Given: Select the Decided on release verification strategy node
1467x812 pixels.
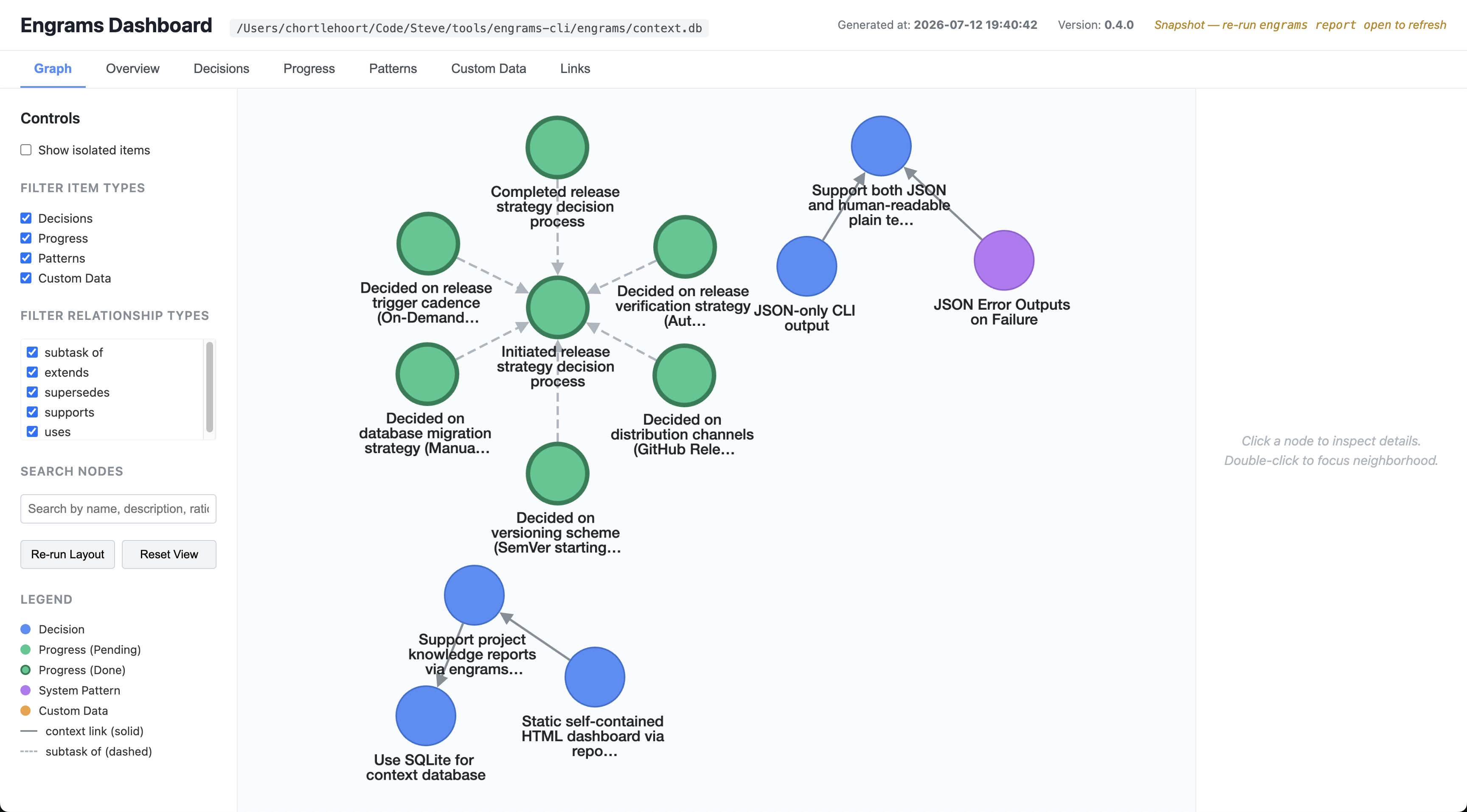Looking at the screenshot, I should 685,246.
